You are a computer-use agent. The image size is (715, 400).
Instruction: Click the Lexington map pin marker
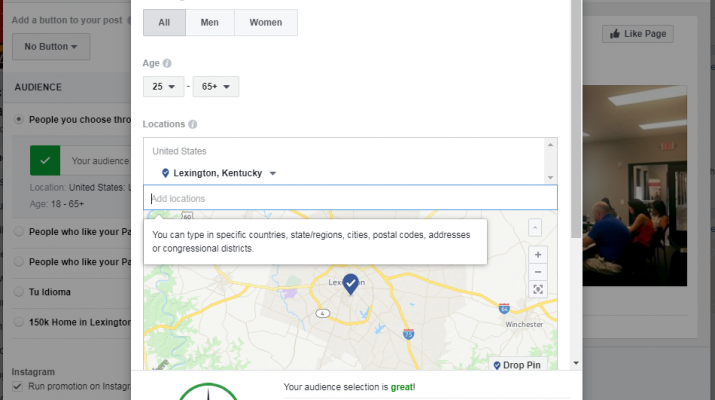[x=350, y=284]
